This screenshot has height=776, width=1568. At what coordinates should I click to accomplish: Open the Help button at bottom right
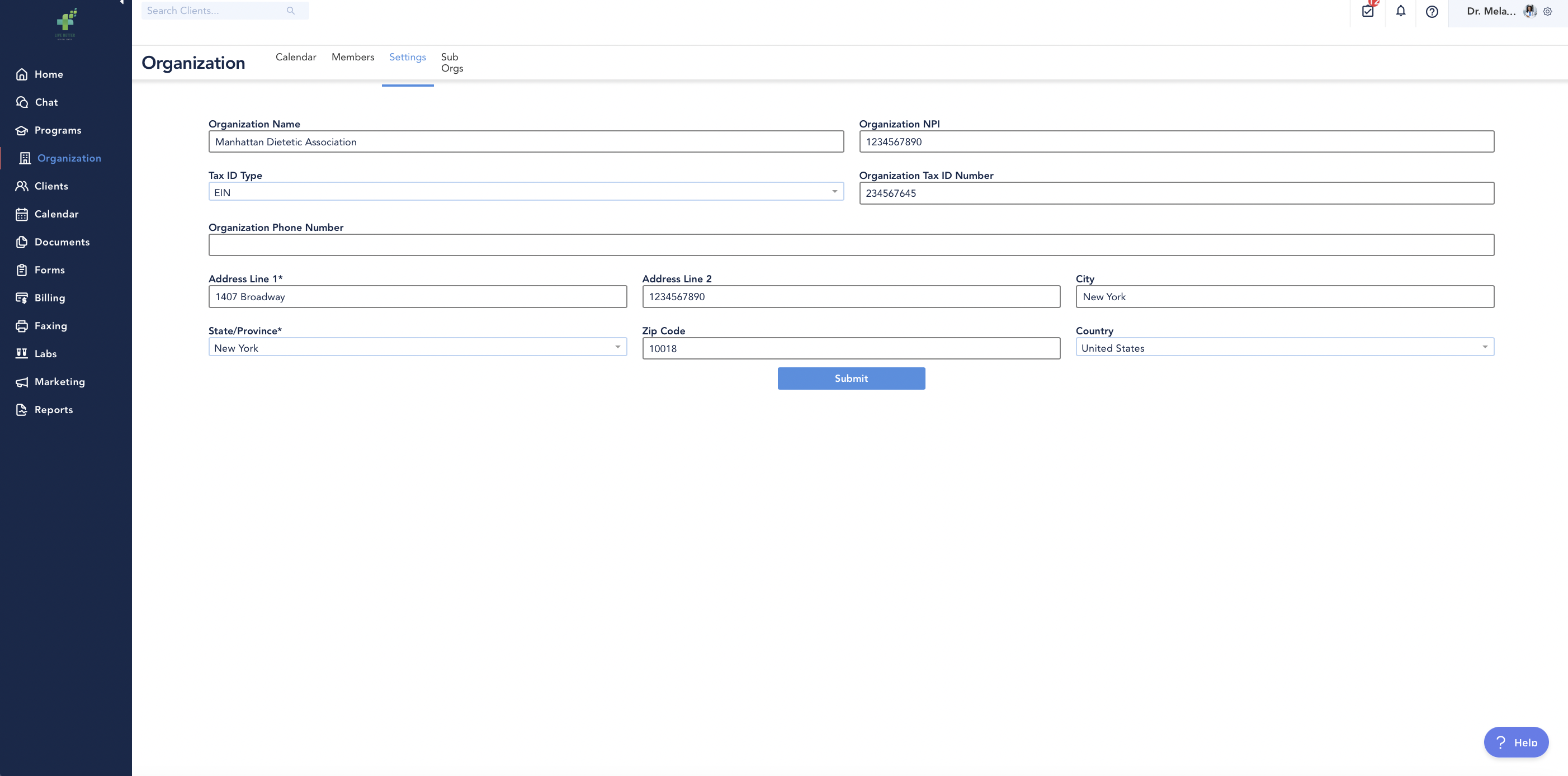click(1516, 742)
